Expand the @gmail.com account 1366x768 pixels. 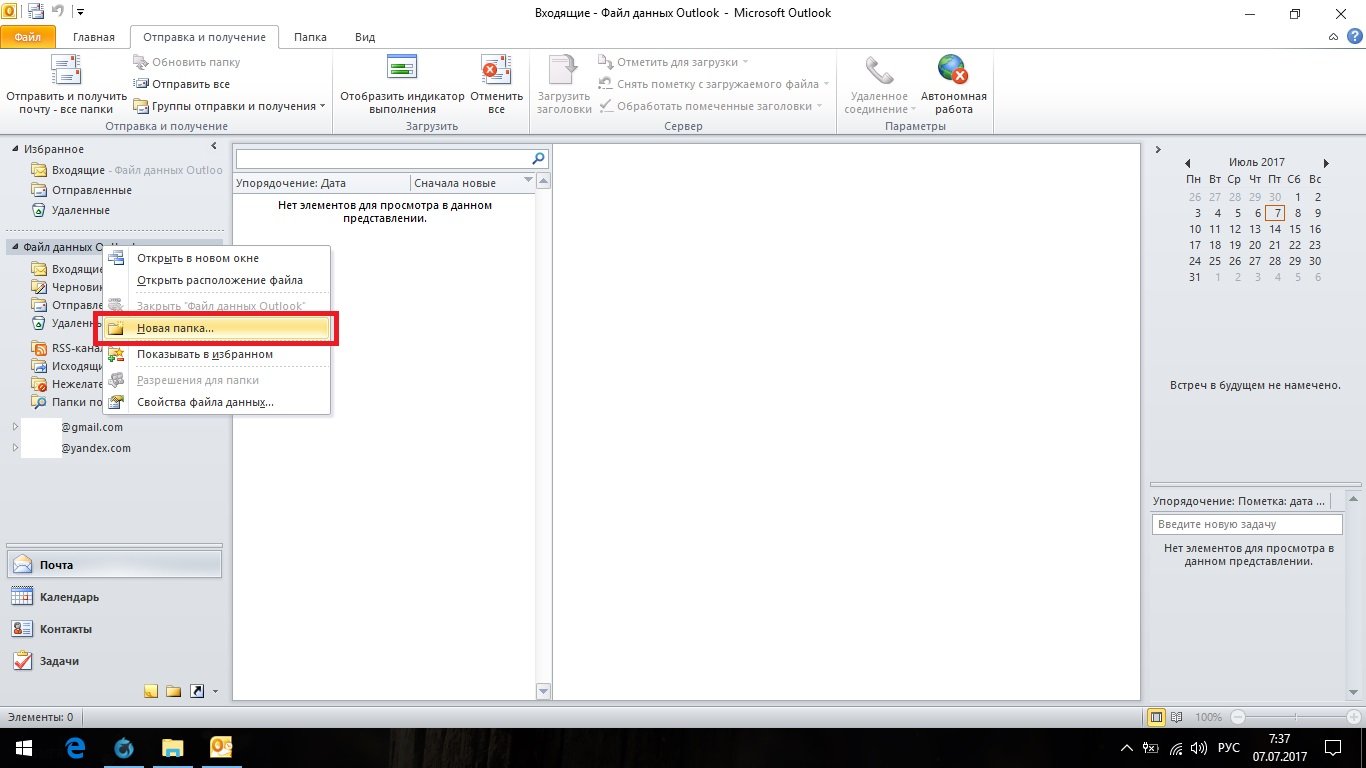pyautogui.click(x=15, y=427)
